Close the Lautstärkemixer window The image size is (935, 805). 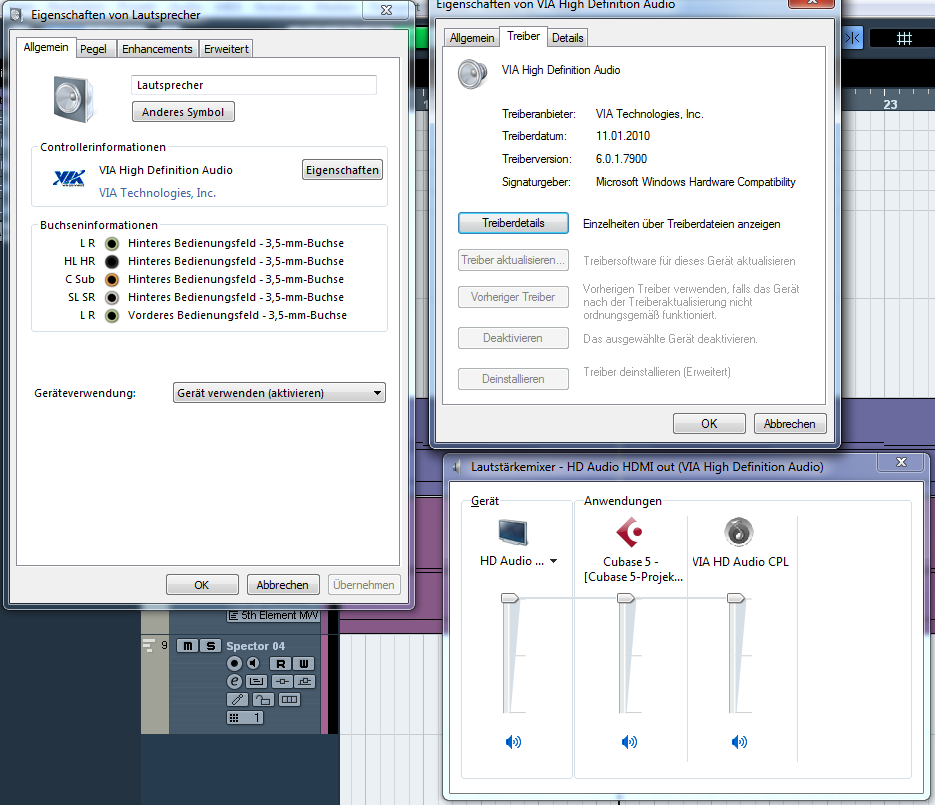[x=901, y=462]
